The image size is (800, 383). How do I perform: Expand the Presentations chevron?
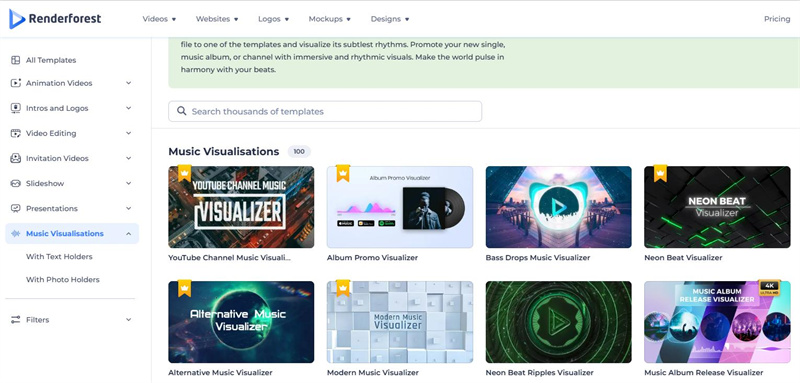pyautogui.click(x=129, y=208)
